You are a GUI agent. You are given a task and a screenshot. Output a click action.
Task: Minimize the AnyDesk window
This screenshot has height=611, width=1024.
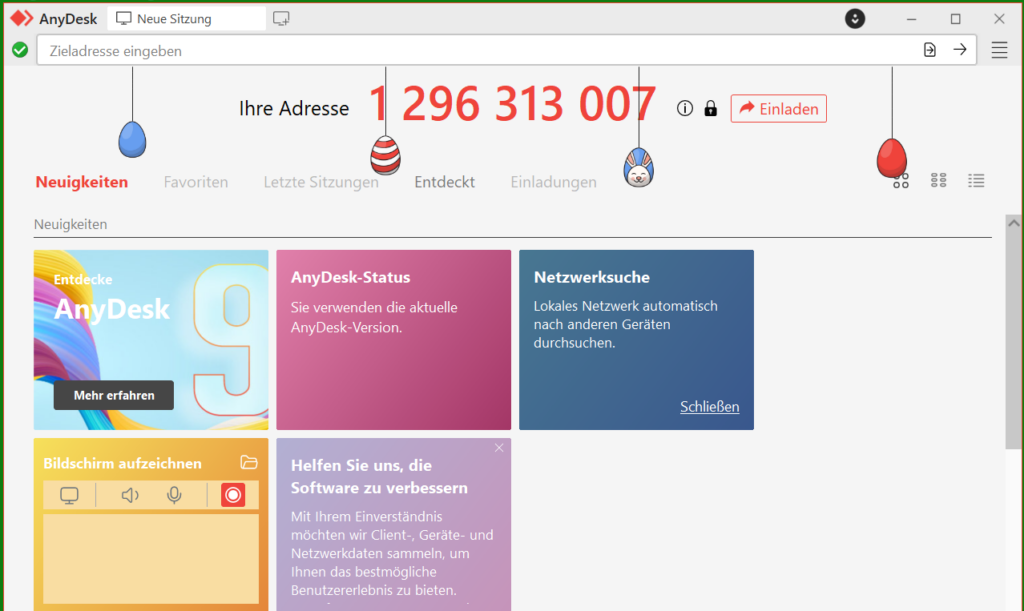click(x=911, y=19)
